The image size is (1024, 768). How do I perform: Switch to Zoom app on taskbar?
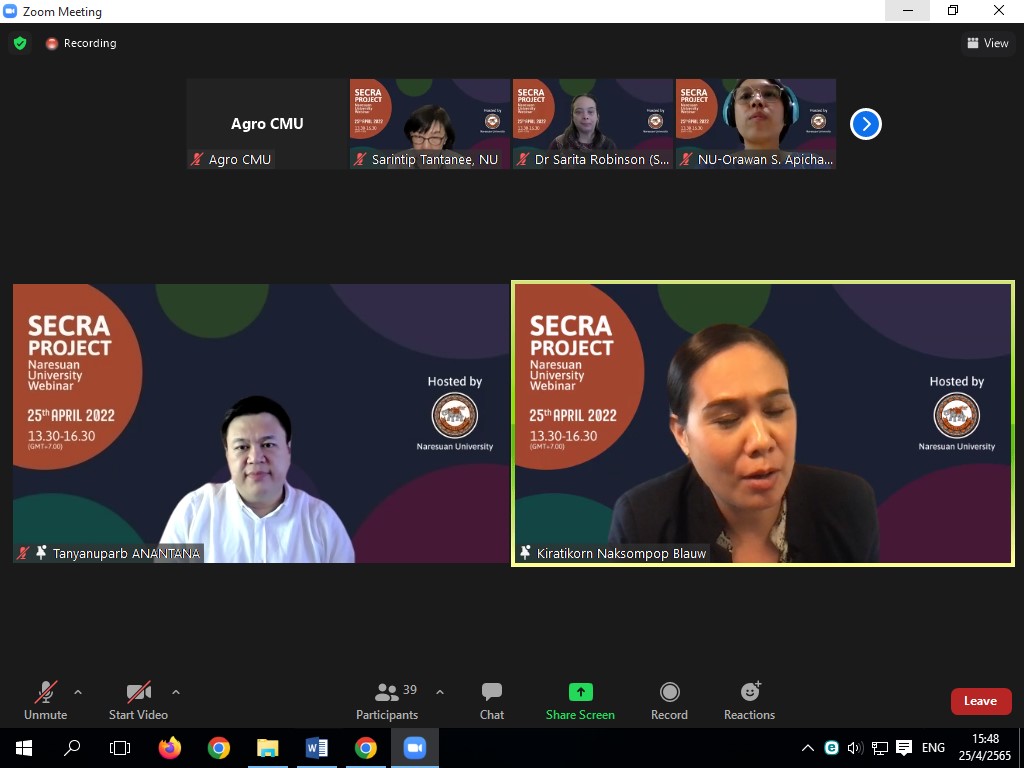415,748
